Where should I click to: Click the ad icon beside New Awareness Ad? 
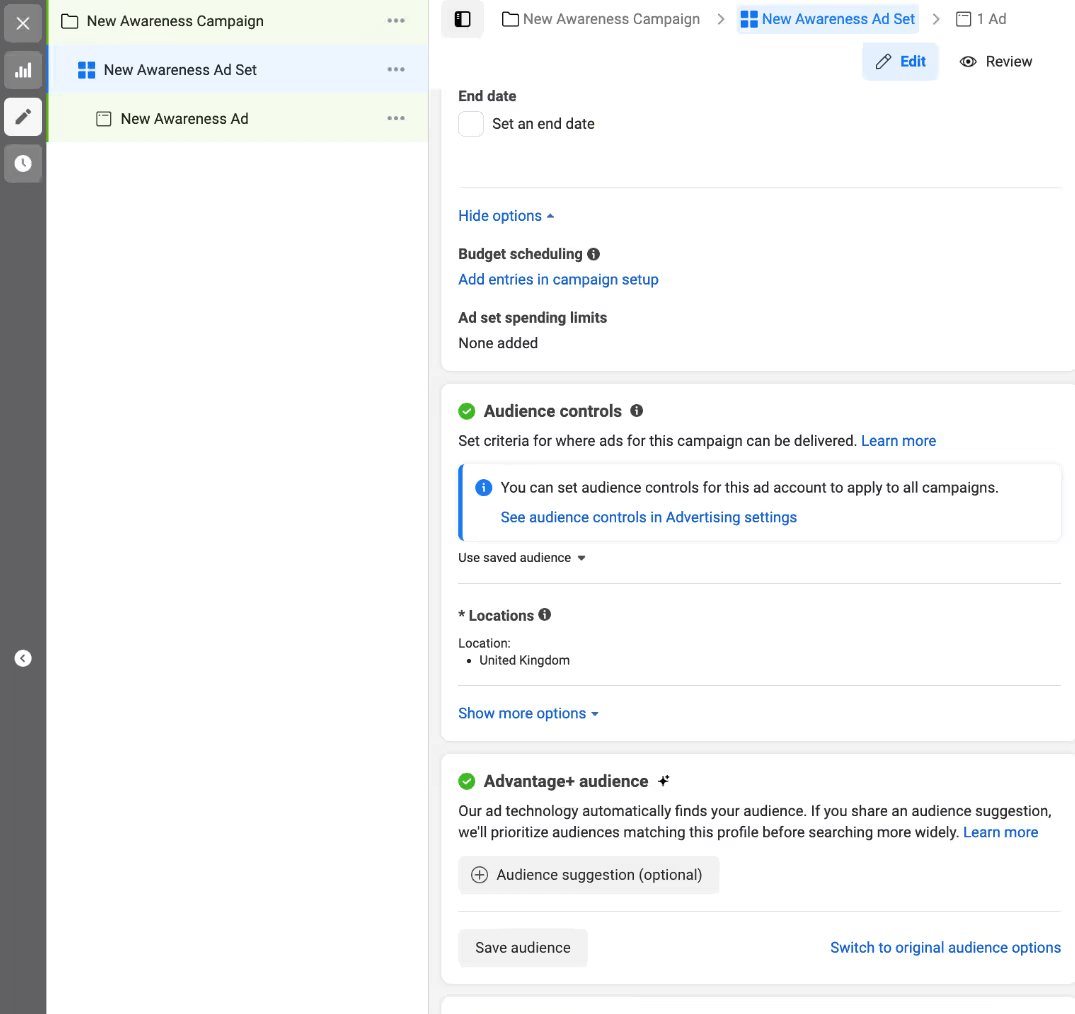click(104, 119)
